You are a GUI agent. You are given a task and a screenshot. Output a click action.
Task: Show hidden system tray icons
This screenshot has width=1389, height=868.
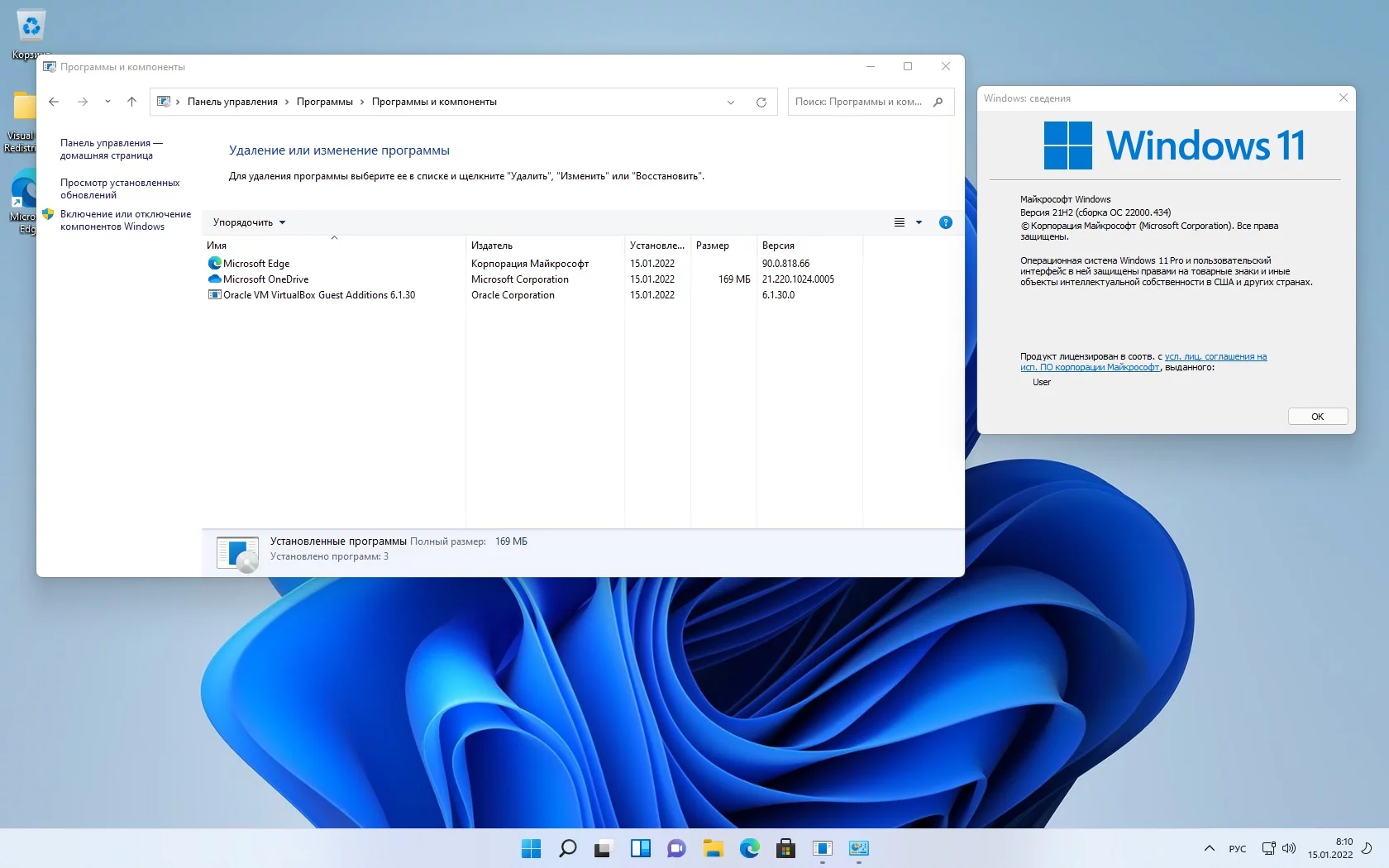point(1209,848)
